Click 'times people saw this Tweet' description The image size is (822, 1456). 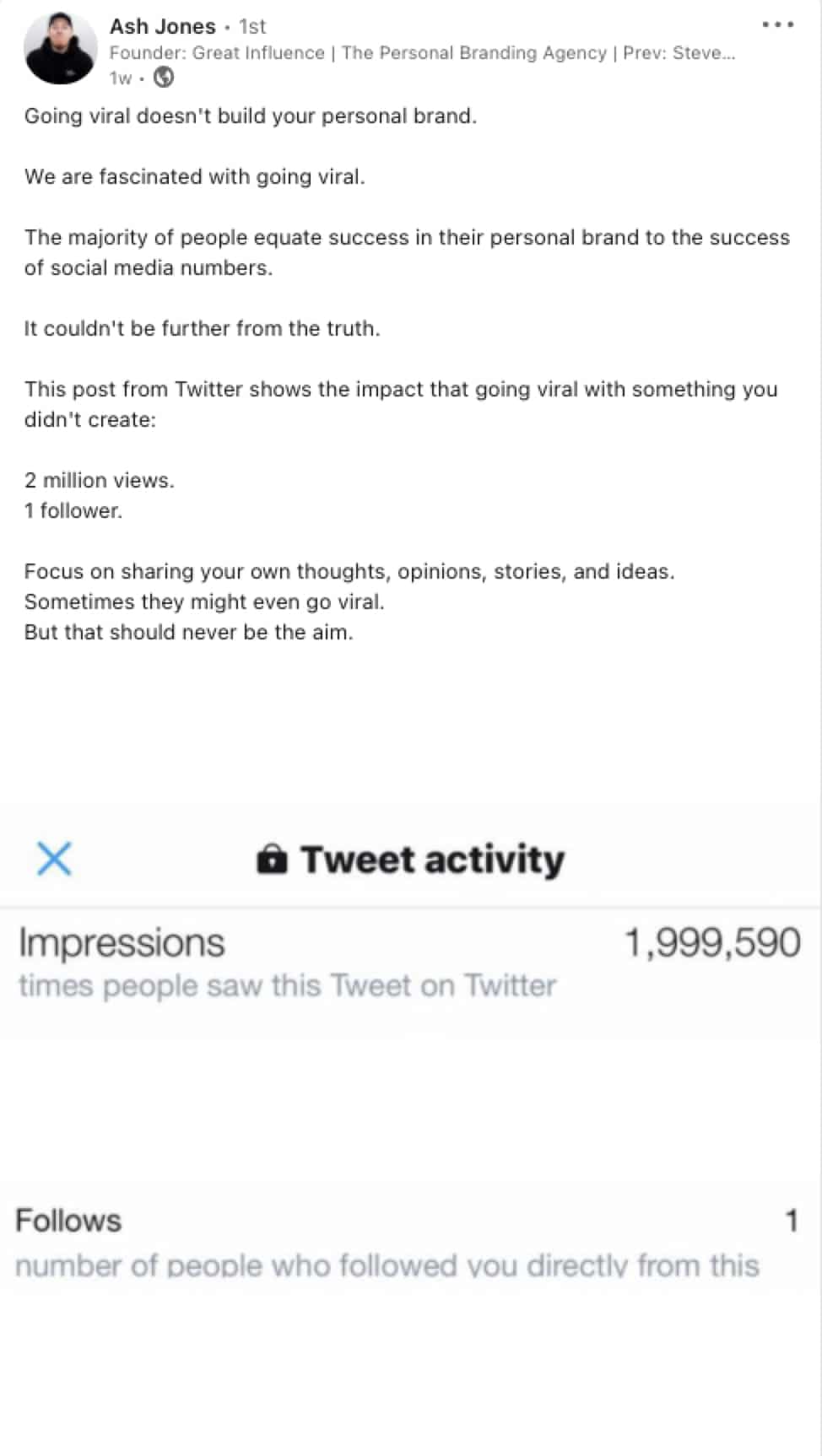(288, 985)
